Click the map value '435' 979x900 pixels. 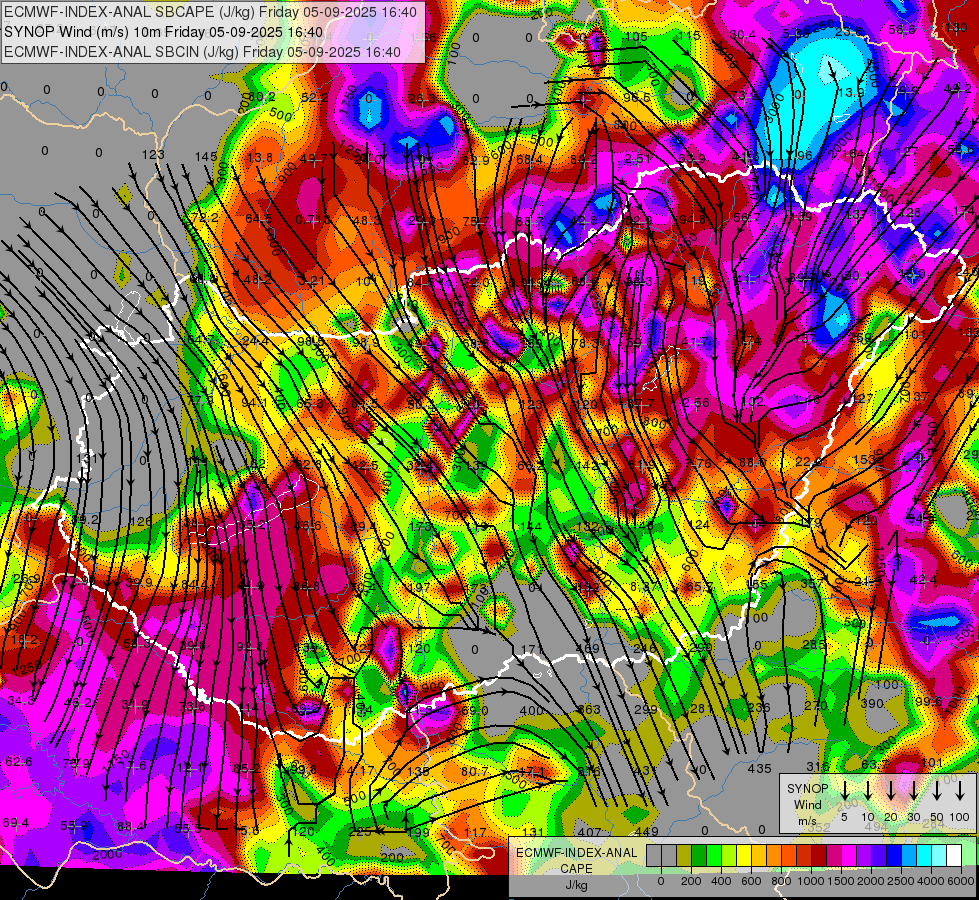pyautogui.click(x=759, y=769)
